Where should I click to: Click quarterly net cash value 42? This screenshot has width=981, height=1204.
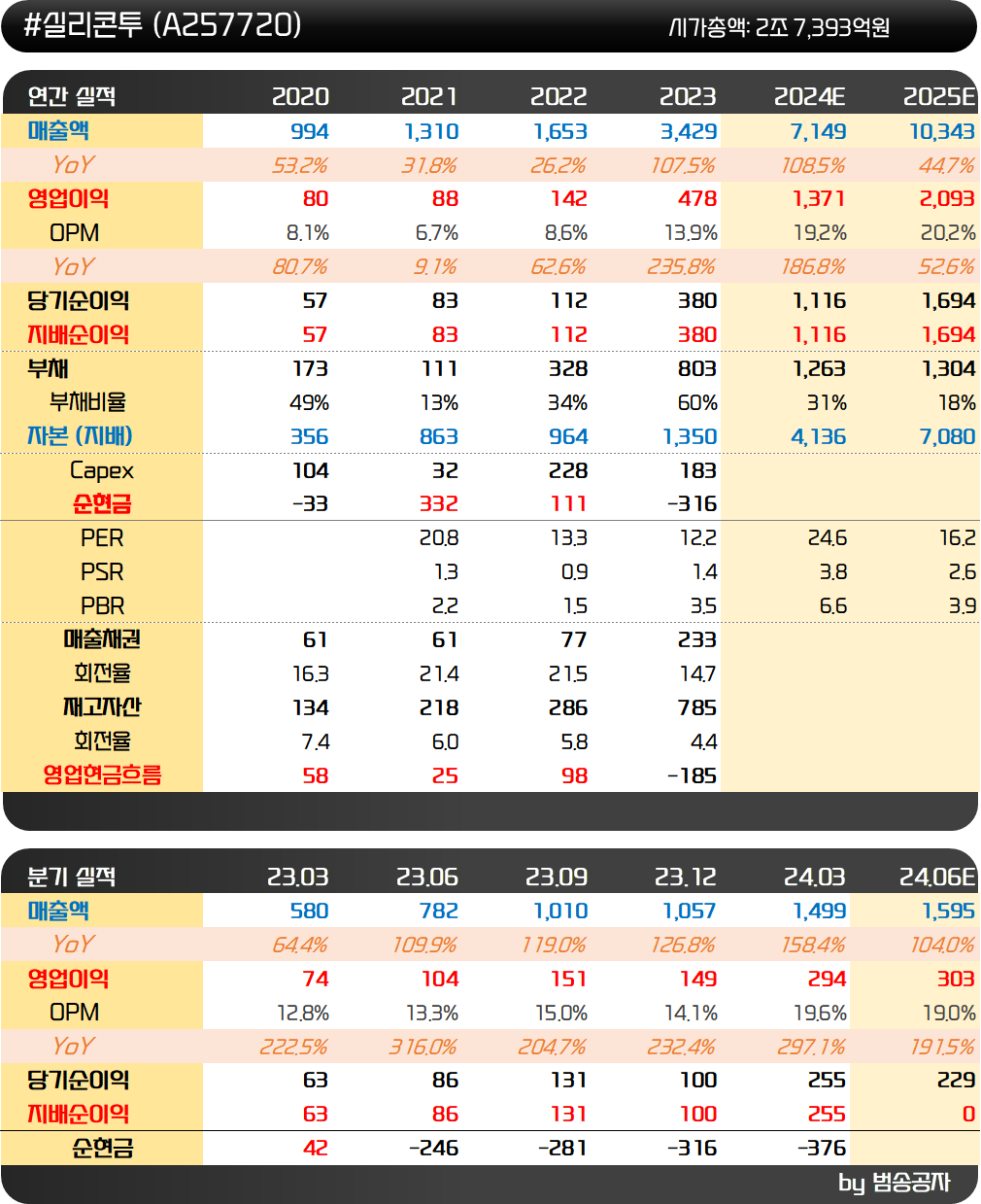[316, 1148]
